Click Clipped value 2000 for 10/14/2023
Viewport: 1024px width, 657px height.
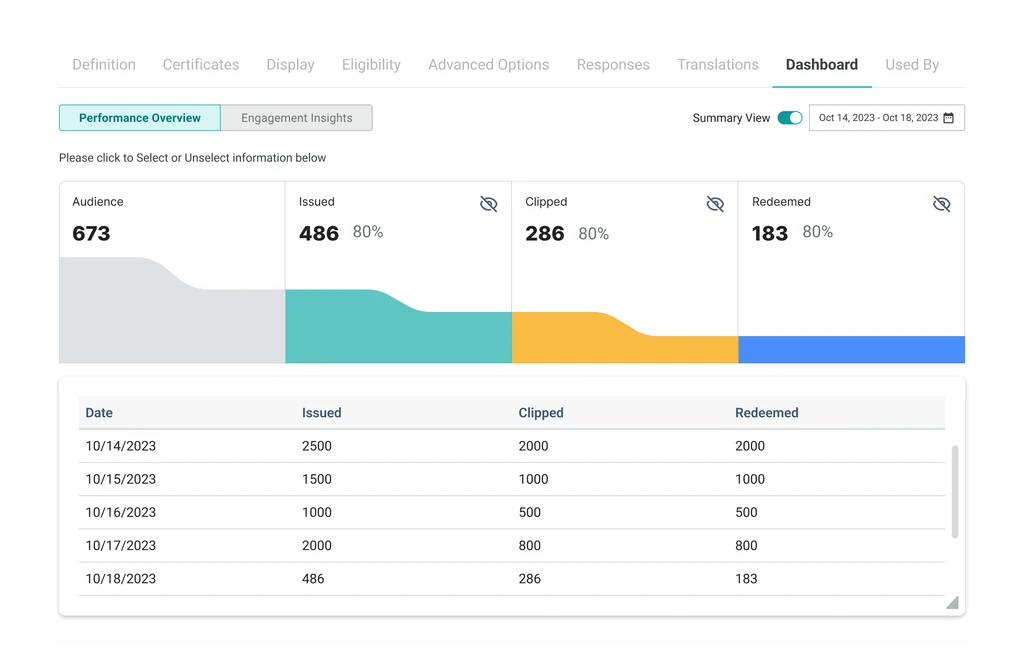(x=534, y=446)
